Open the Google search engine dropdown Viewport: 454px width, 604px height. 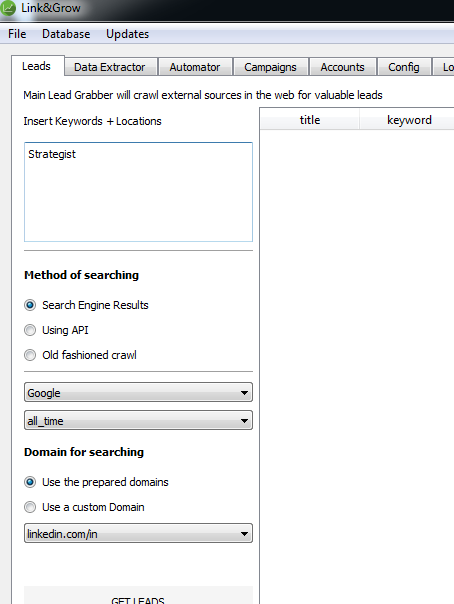click(138, 393)
